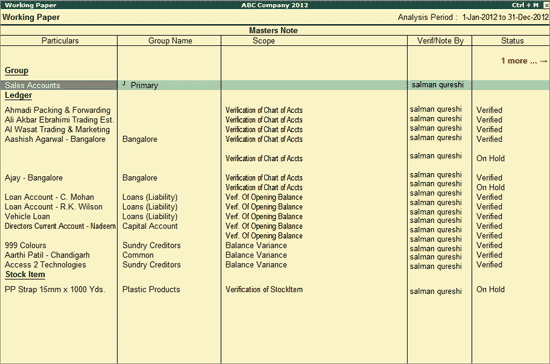Open Directors Current Account - Nadeem
The width and height of the screenshot is (550, 364).
point(60,226)
